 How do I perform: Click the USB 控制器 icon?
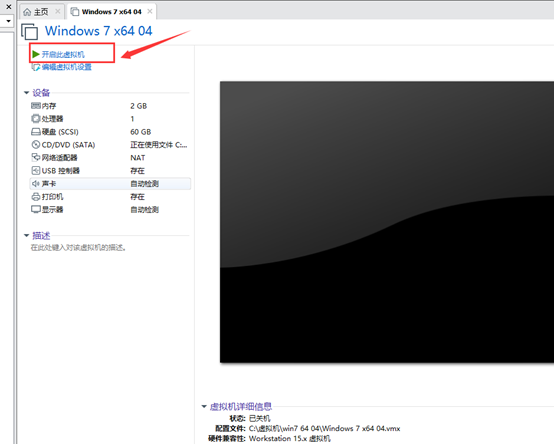(36, 171)
